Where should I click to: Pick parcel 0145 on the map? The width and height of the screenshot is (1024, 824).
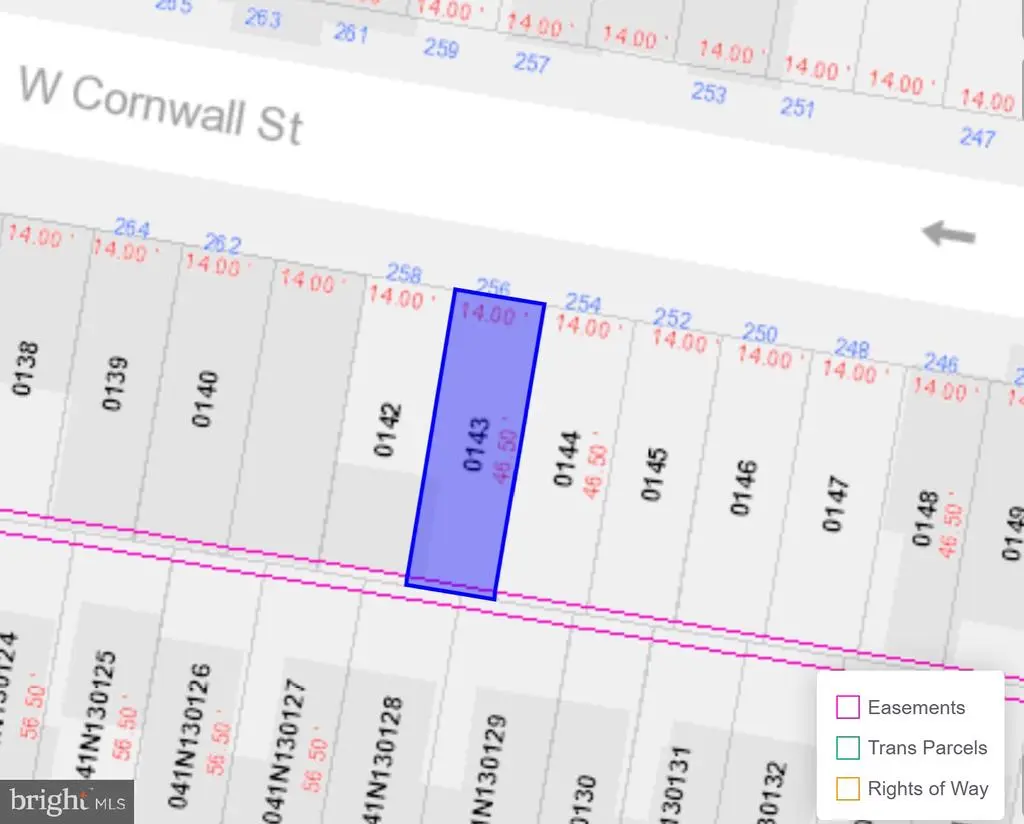[654, 473]
